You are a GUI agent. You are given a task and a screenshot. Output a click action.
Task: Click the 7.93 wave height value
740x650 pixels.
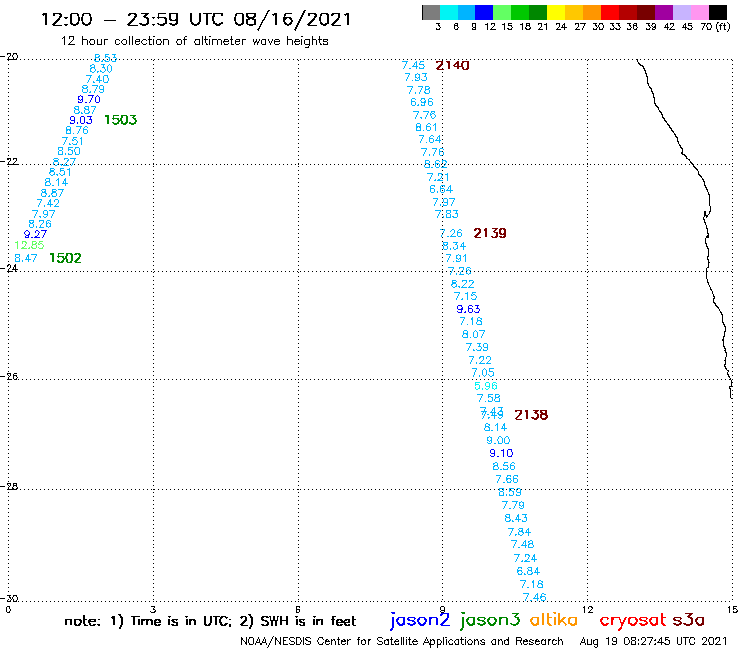click(x=416, y=77)
